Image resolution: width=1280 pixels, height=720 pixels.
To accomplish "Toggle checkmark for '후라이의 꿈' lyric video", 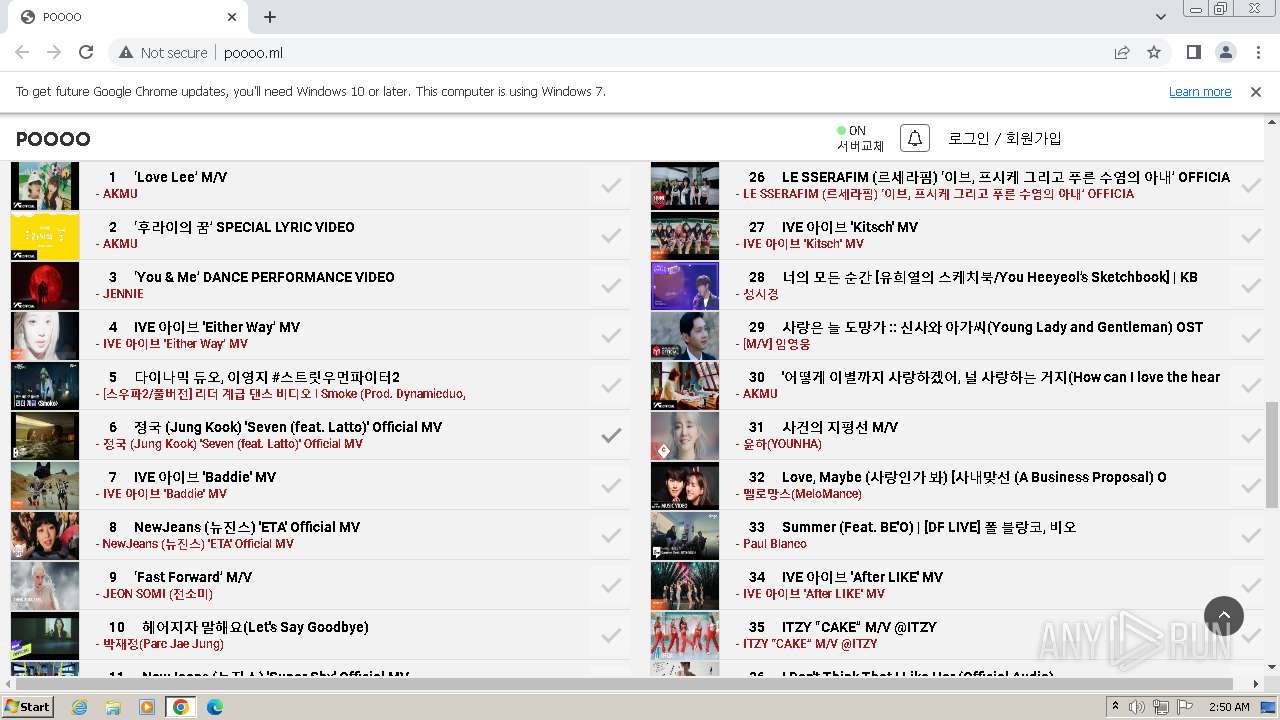I will (x=611, y=235).
